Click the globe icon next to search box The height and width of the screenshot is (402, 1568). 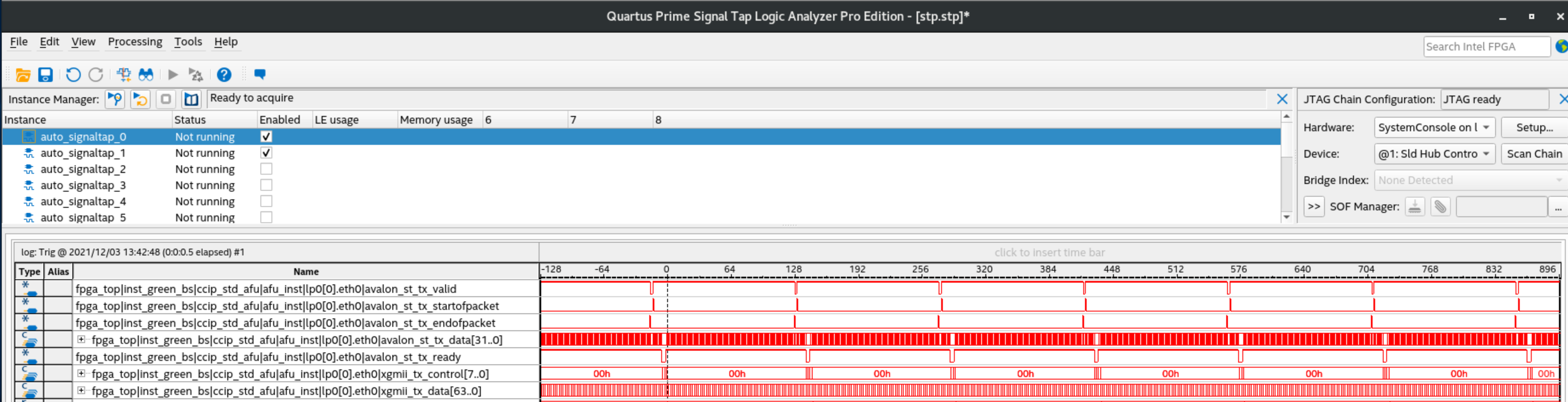point(1562,46)
